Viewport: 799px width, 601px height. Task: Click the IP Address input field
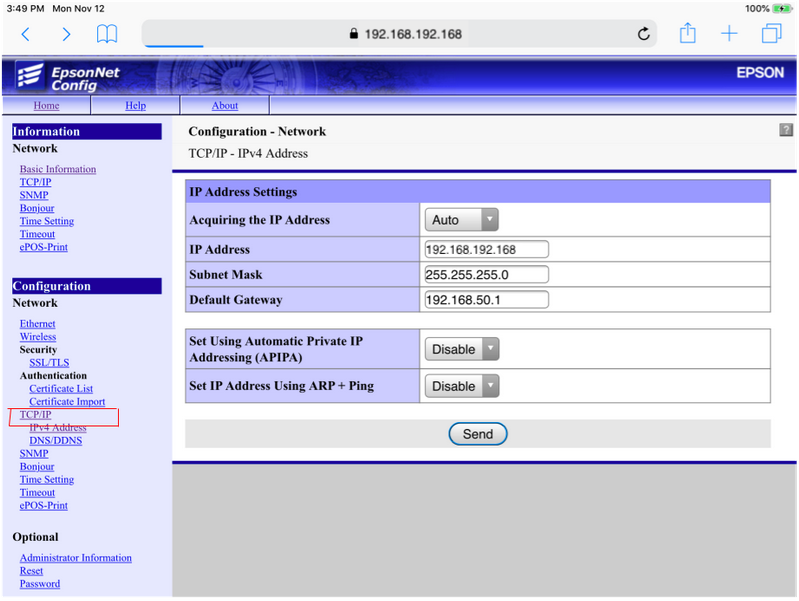pos(486,250)
